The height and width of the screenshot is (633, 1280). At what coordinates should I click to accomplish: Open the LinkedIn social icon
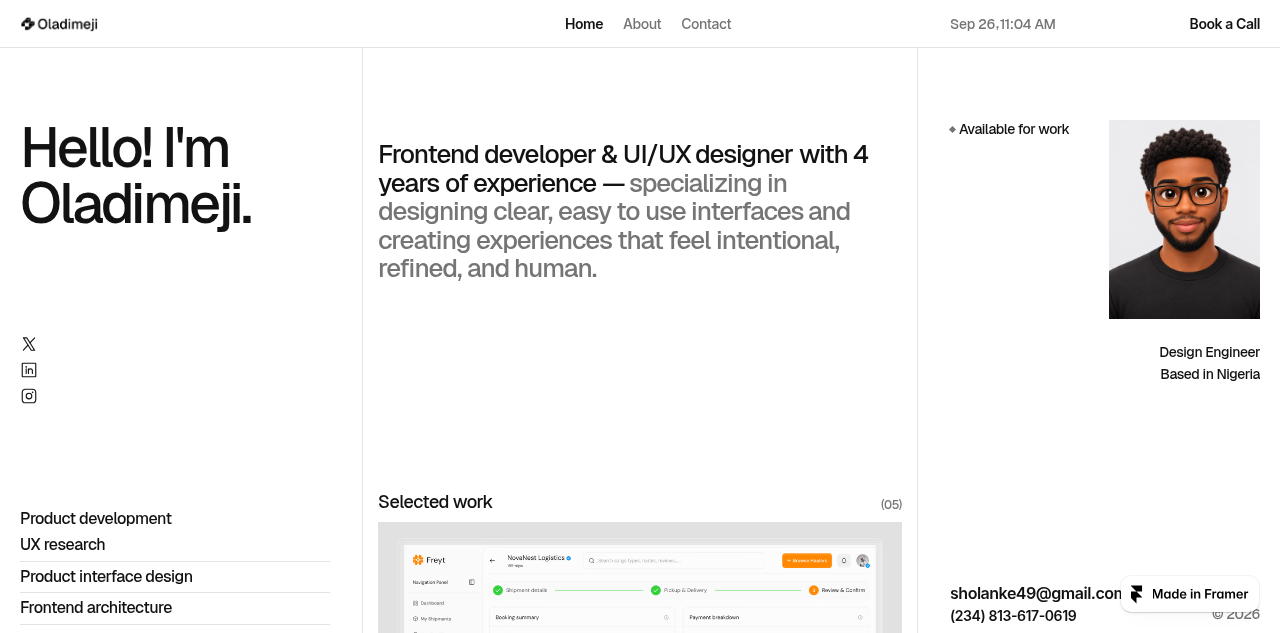coord(29,370)
